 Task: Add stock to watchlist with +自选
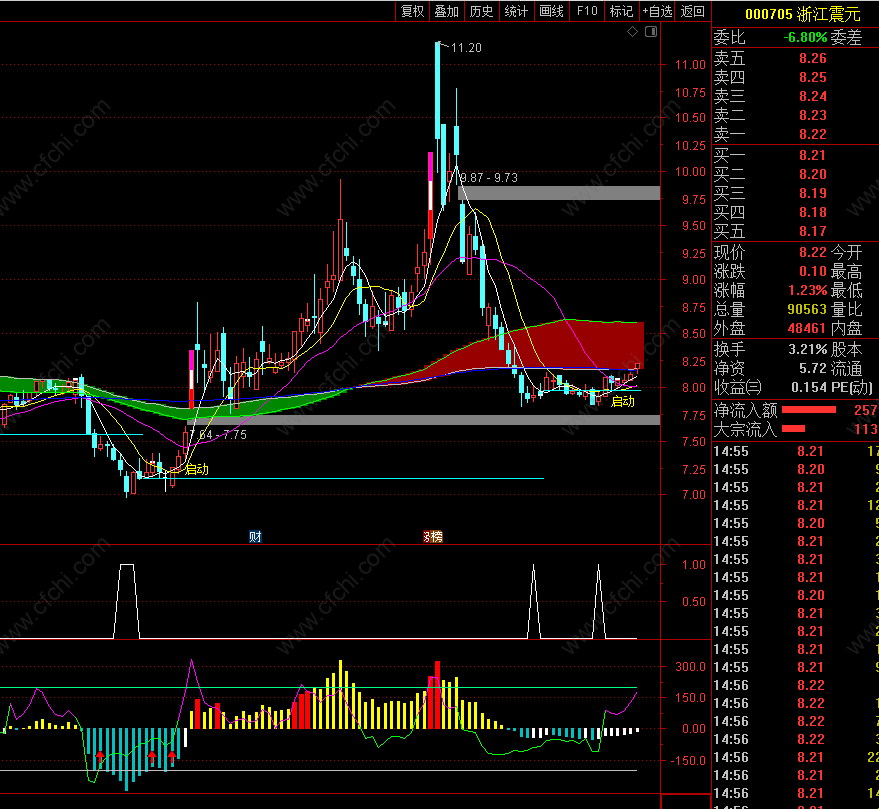[x=657, y=11]
